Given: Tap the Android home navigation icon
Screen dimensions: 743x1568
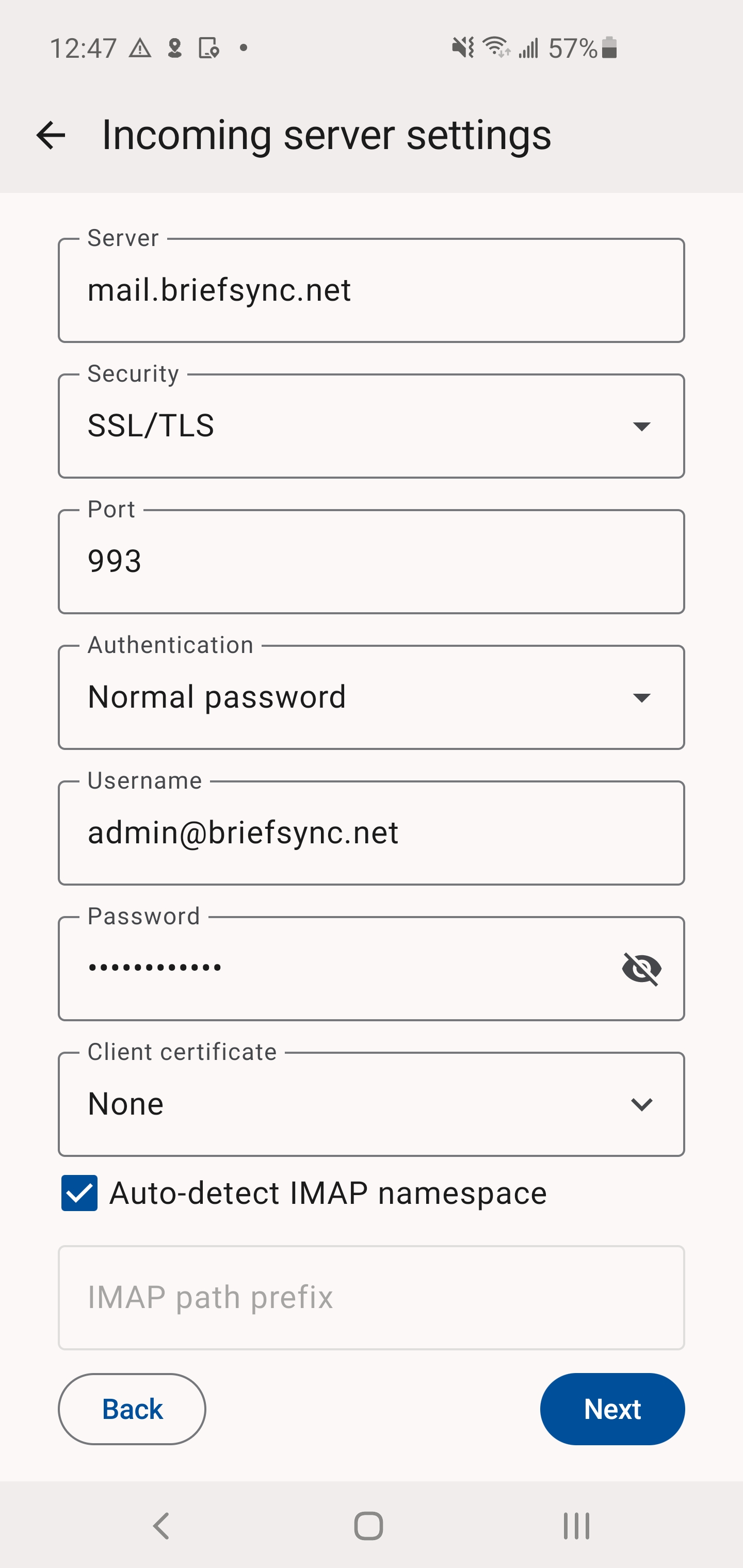Looking at the screenshot, I should click(368, 1526).
